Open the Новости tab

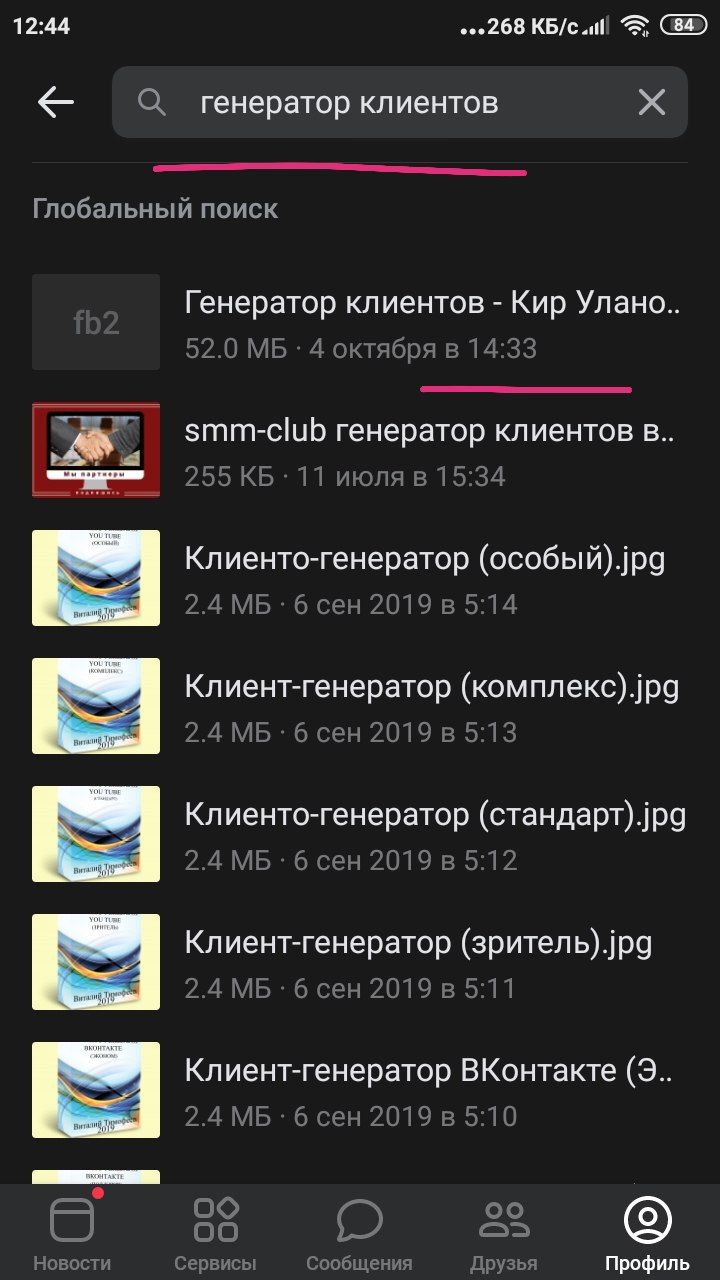coord(72,1232)
